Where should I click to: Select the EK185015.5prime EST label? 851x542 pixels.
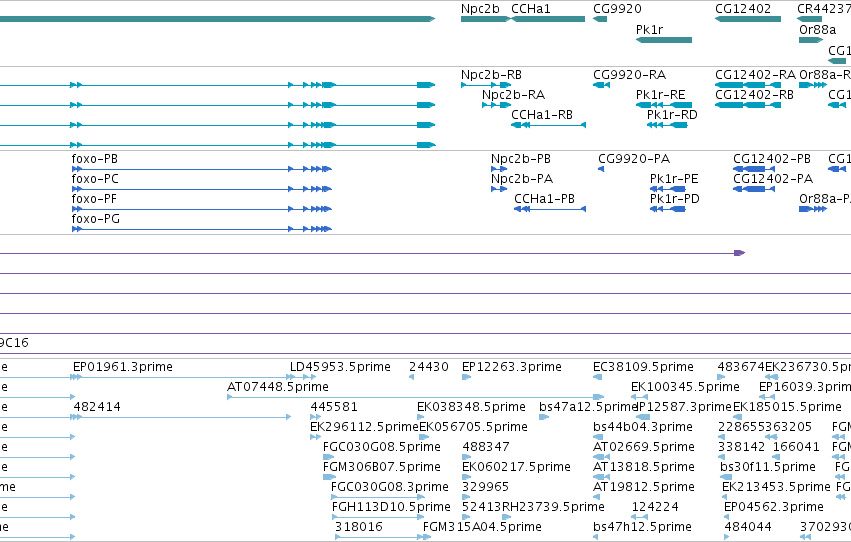click(x=787, y=407)
